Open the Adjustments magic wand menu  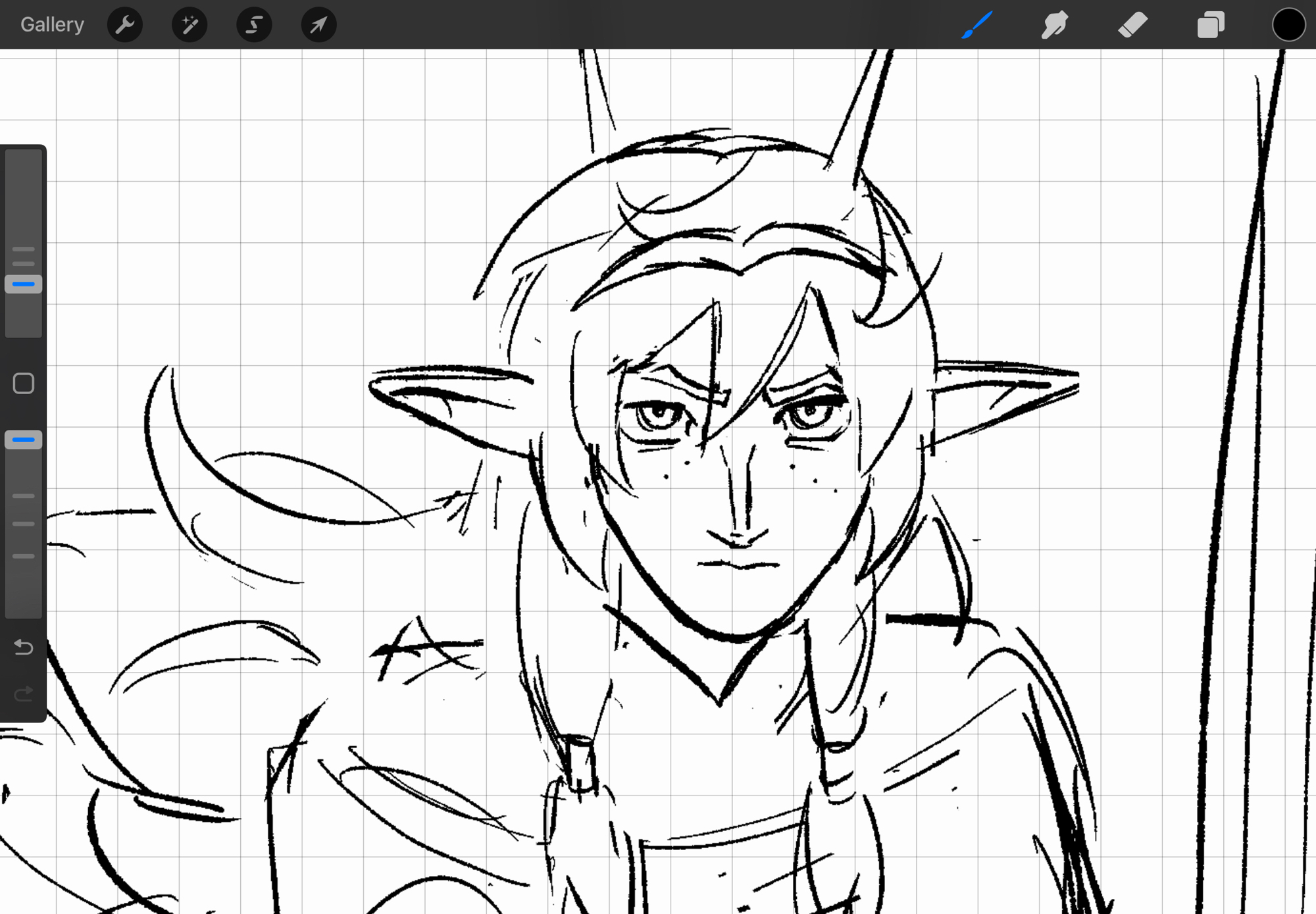click(190, 24)
